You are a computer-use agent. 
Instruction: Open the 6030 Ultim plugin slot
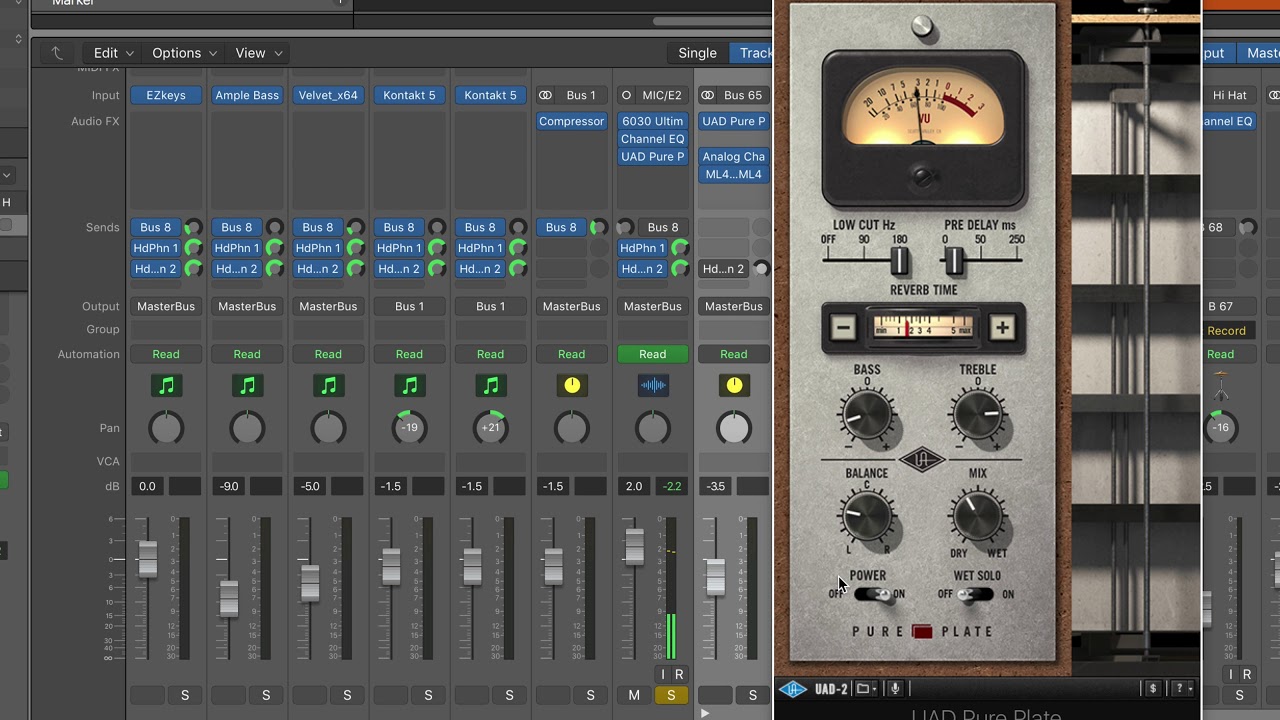tap(653, 121)
